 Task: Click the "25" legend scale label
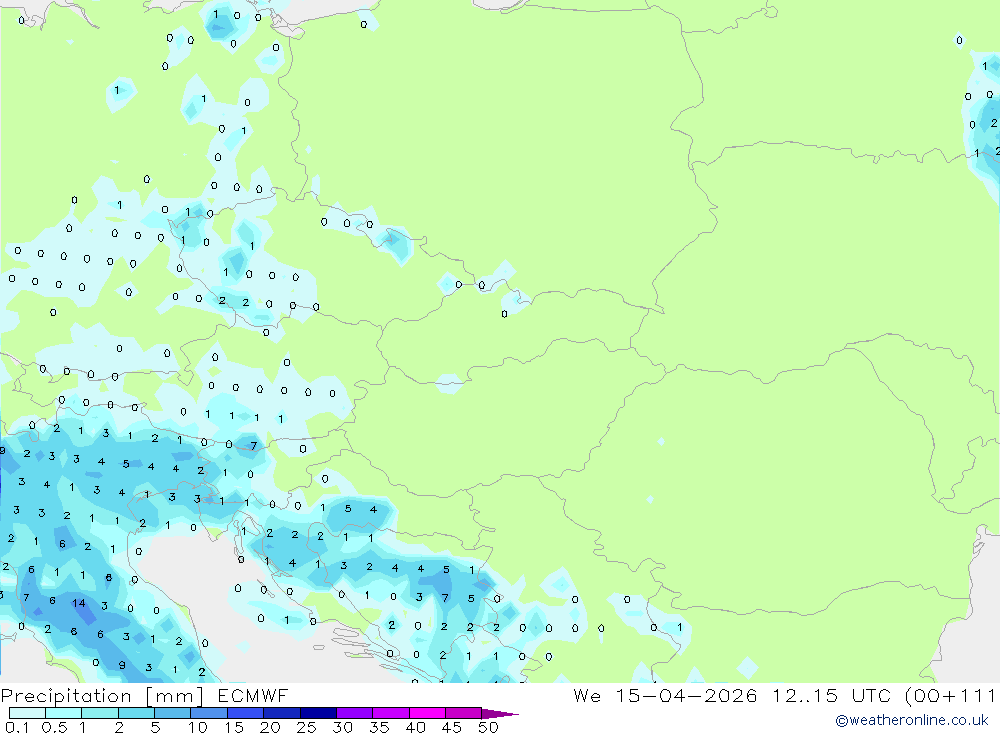tap(306, 727)
